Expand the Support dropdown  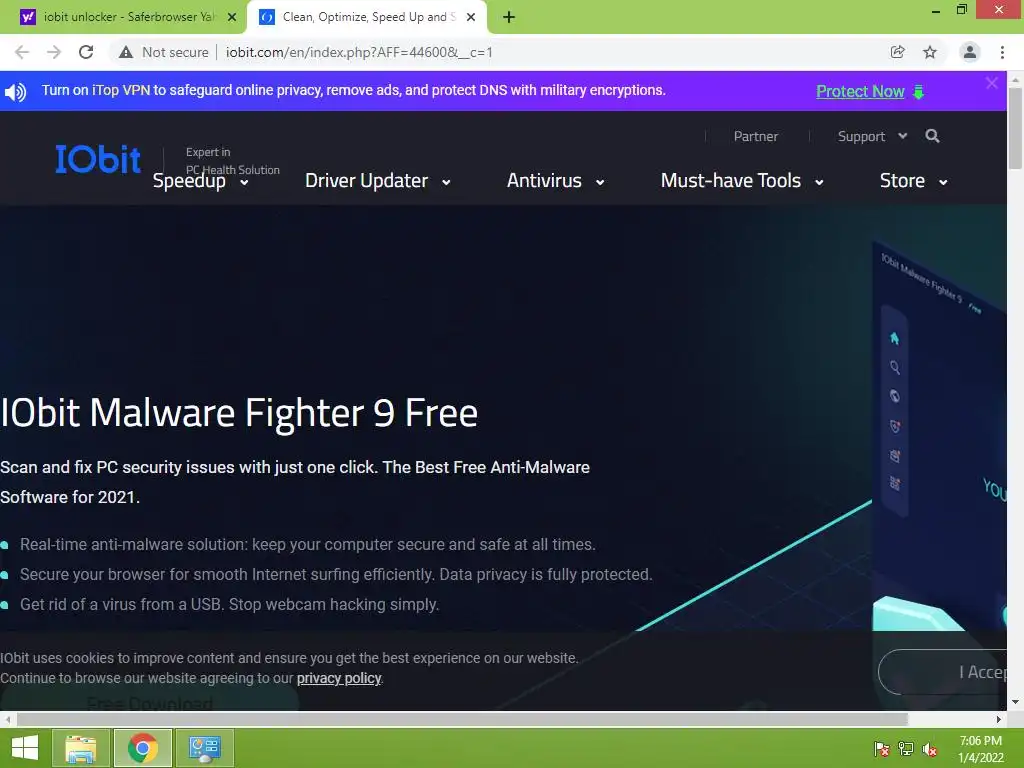click(872, 136)
